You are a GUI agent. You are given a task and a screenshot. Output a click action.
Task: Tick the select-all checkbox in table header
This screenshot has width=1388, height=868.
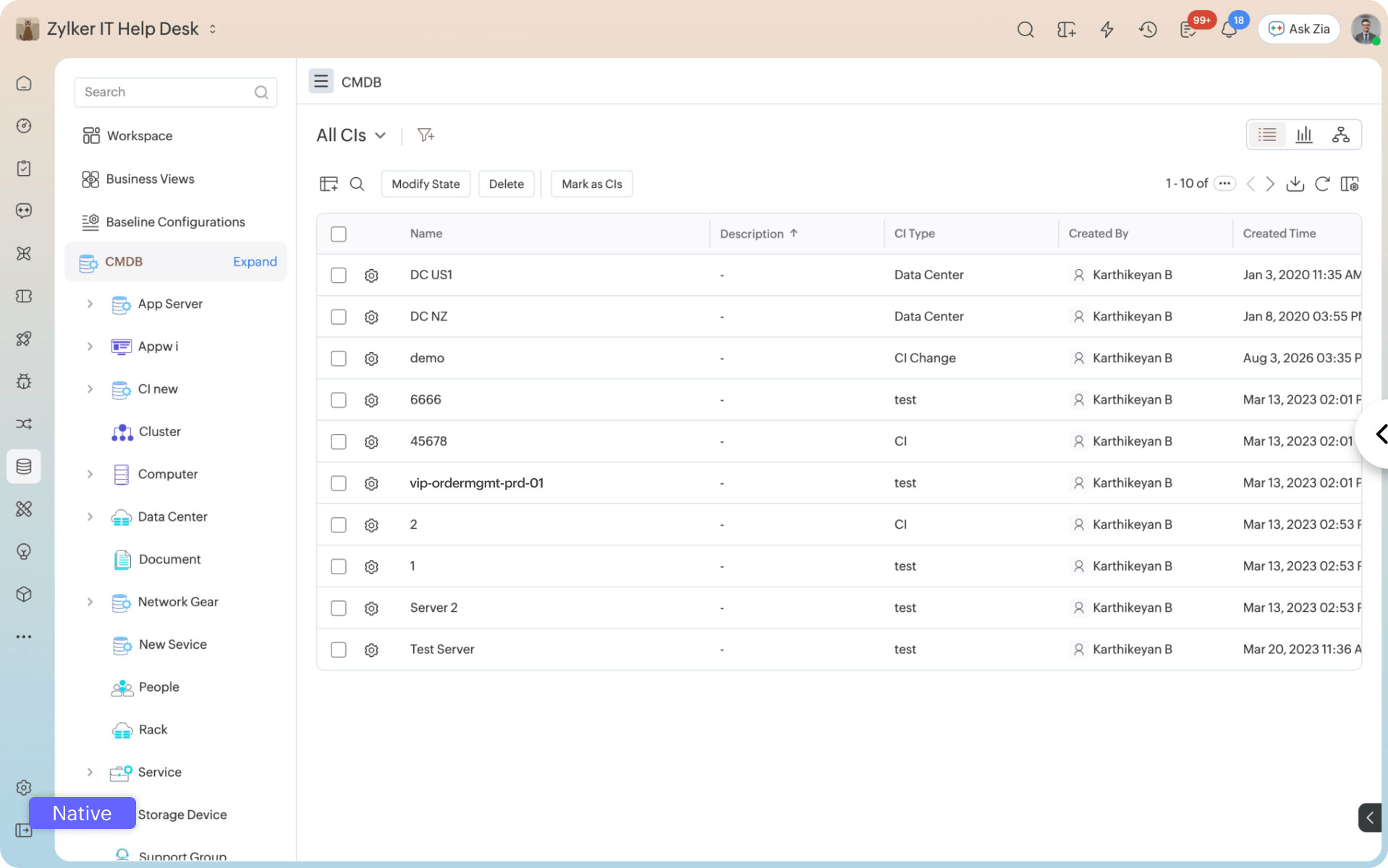(339, 234)
